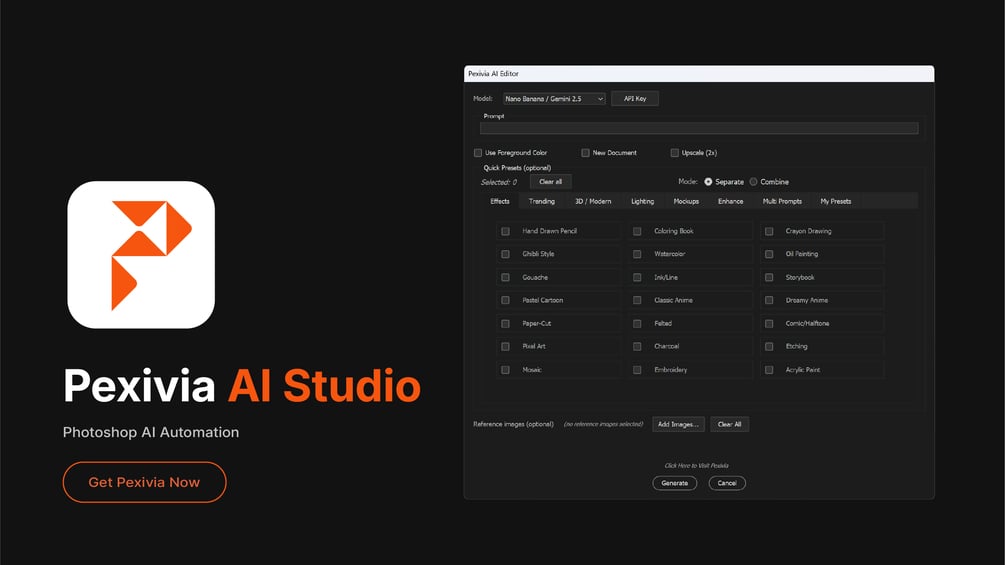Open the Enhance tab

click(730, 201)
